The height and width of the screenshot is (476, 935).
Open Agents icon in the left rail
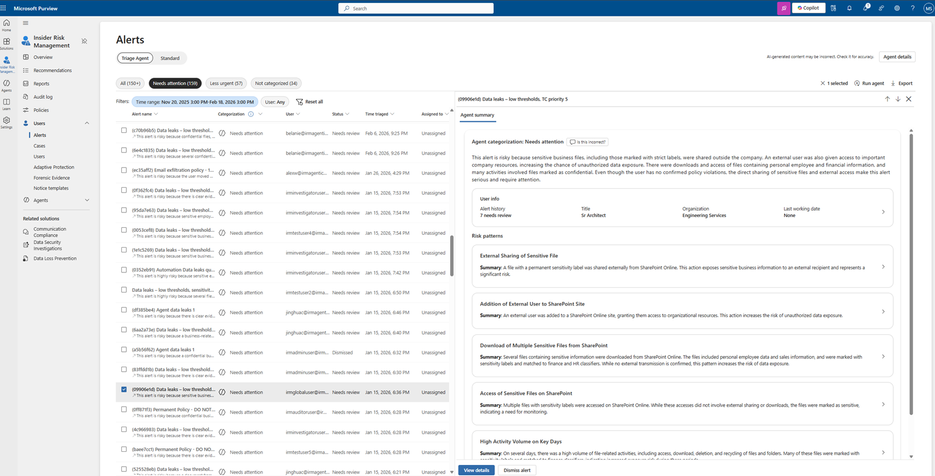[x=7, y=85]
